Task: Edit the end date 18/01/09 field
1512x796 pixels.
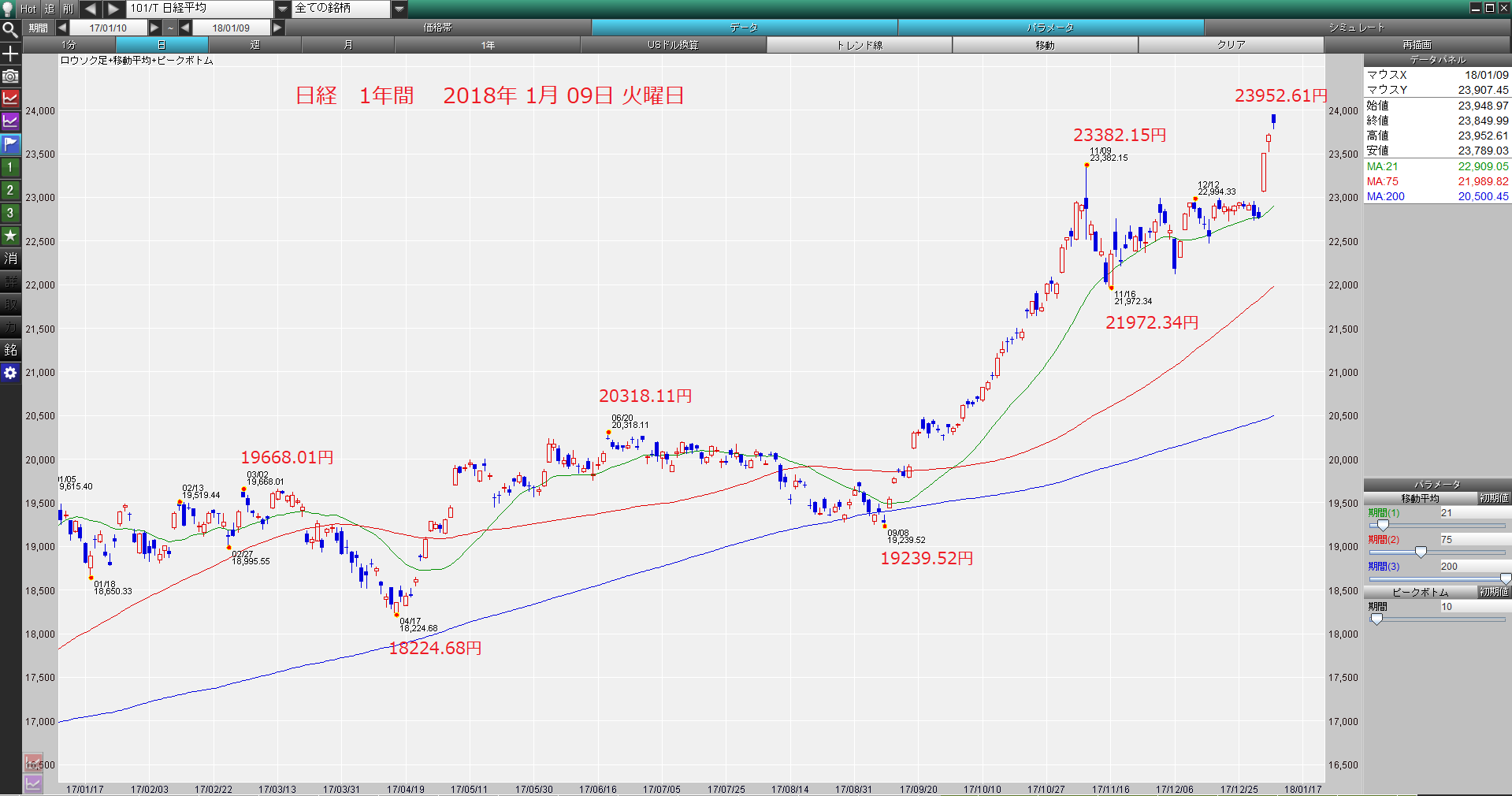Action: (x=231, y=28)
